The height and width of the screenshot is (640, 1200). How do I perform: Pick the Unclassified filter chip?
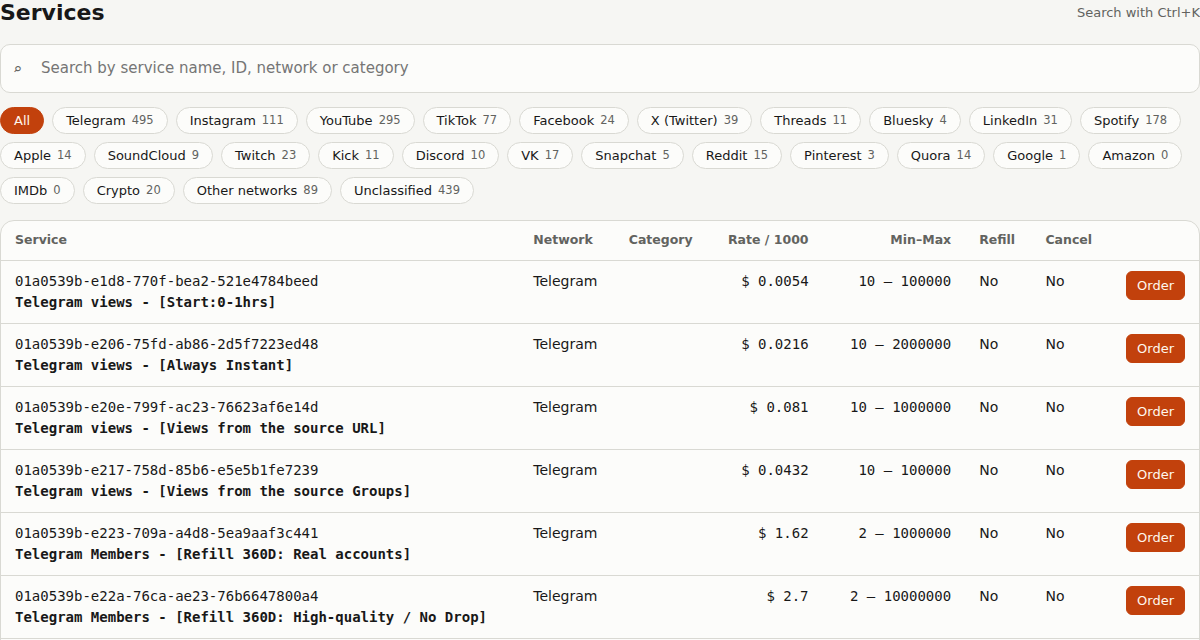click(x=407, y=191)
